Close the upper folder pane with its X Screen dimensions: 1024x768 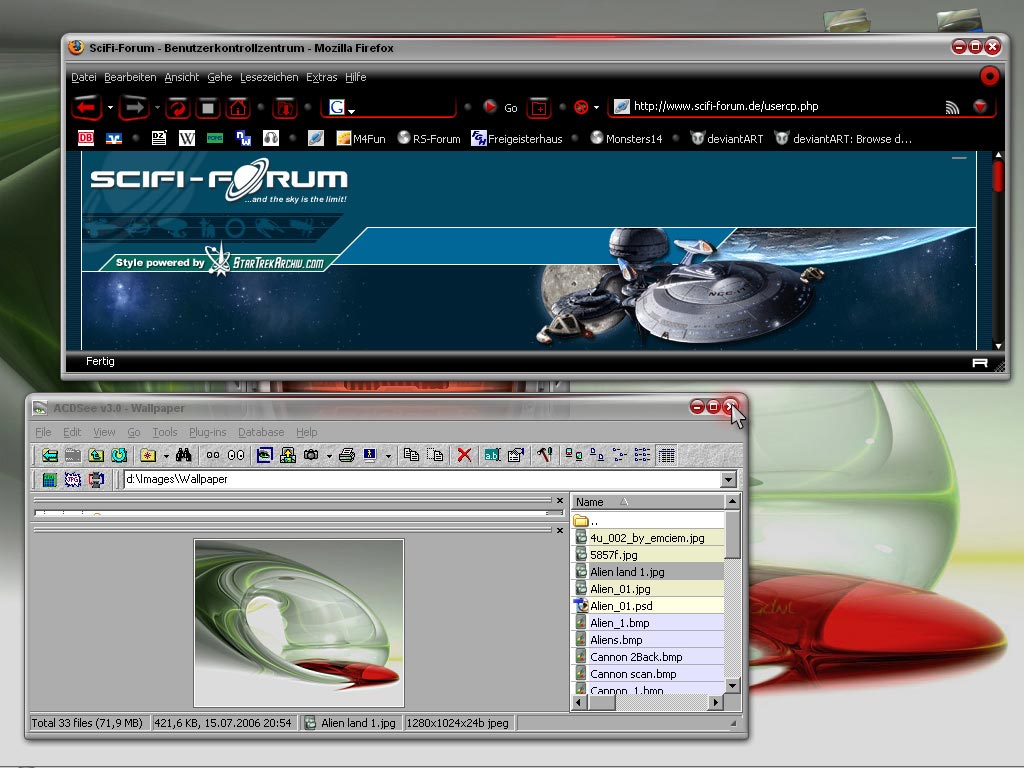[560, 500]
